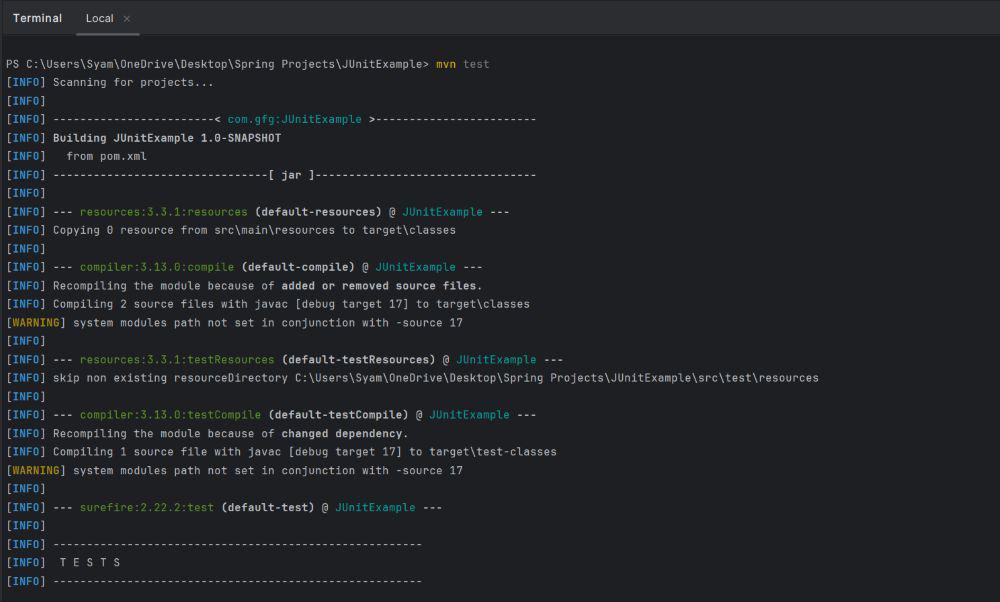
Task: Click the 'test' argument after mvn
Action: pyautogui.click(x=476, y=64)
